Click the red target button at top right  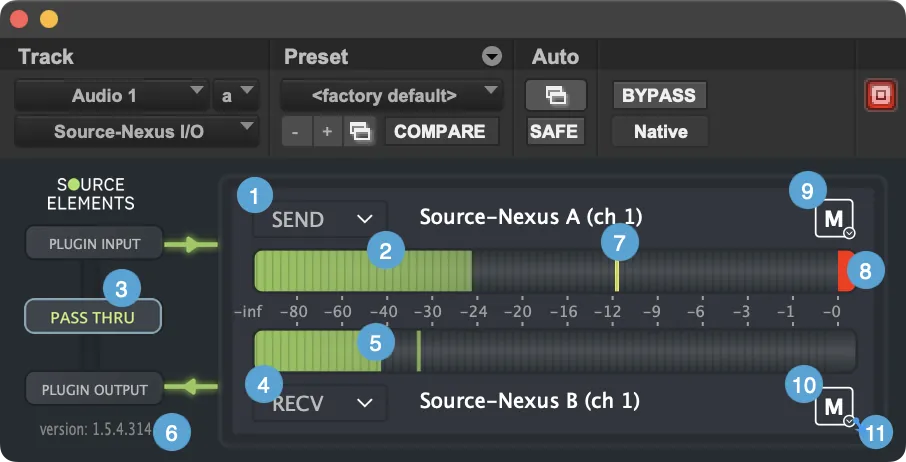click(881, 95)
